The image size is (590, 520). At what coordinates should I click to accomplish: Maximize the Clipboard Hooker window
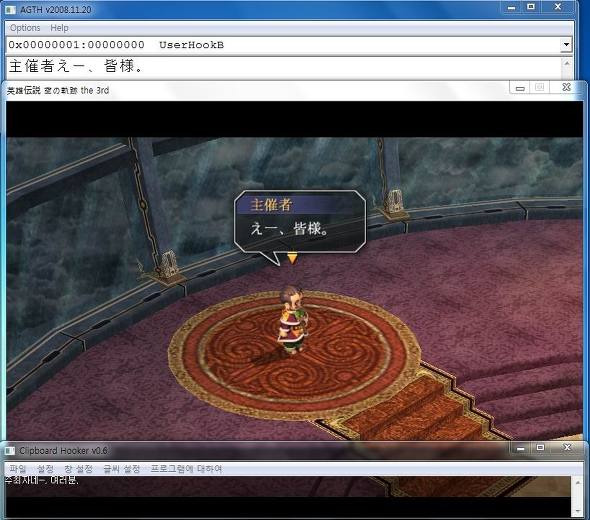(x=540, y=447)
